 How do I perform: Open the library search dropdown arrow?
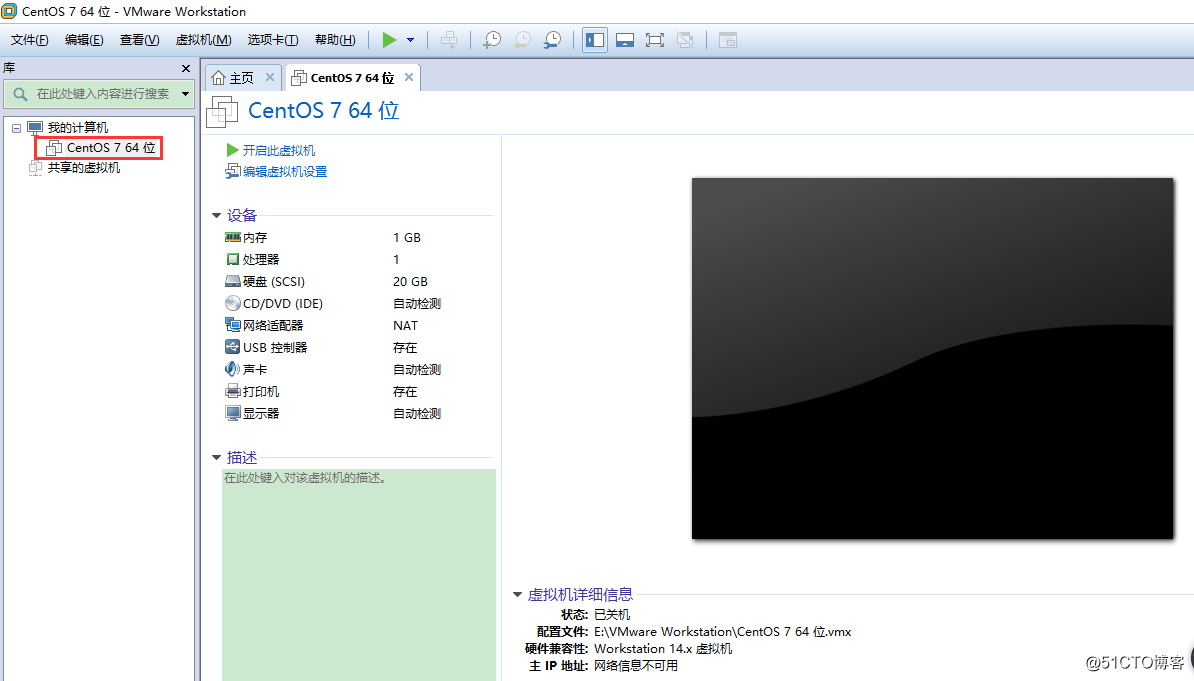pos(185,94)
